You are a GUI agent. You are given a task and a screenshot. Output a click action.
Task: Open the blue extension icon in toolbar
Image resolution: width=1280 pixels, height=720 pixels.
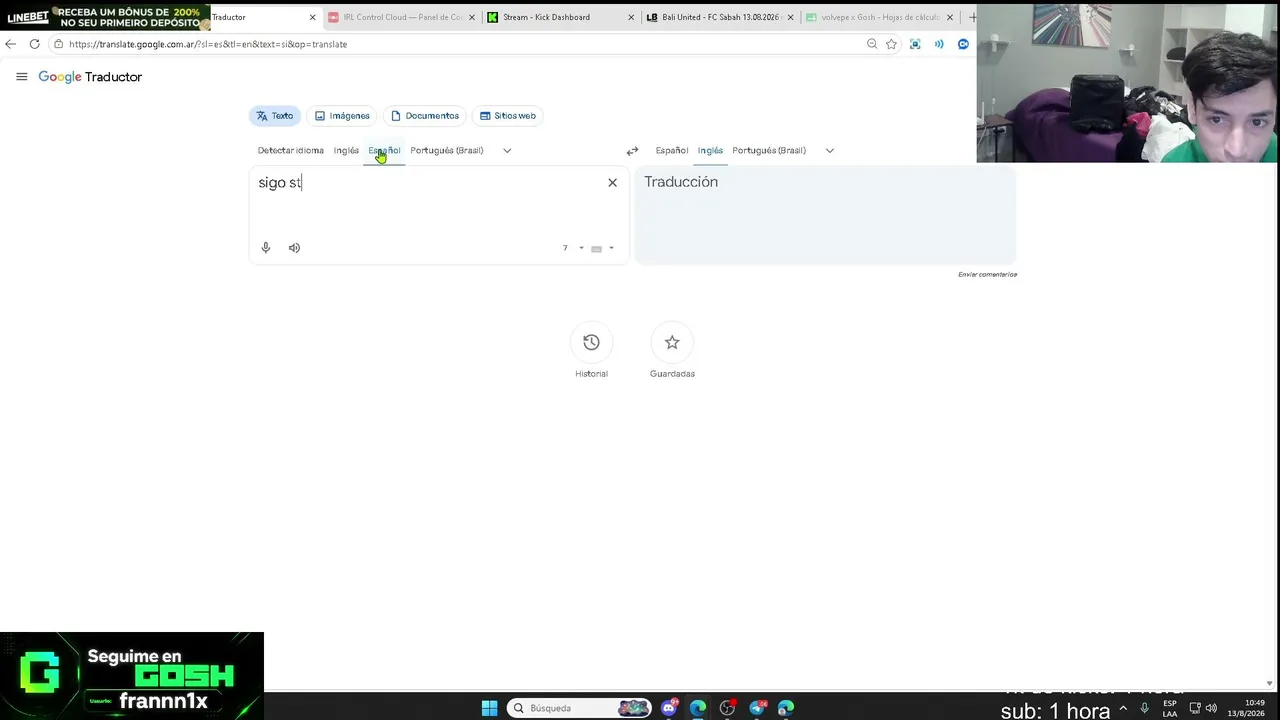click(963, 44)
